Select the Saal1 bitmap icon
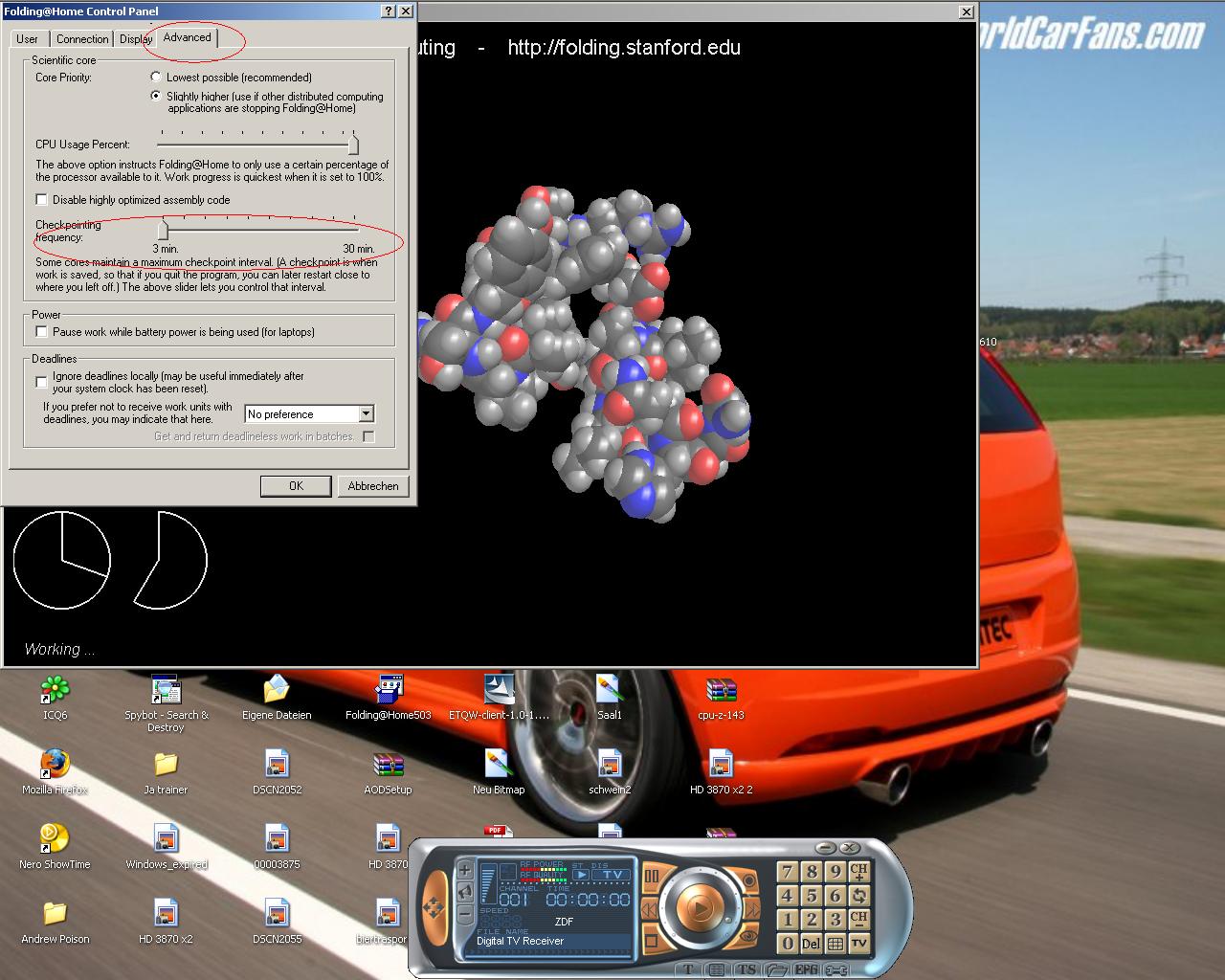Screen dimensions: 1225x980 610,698
